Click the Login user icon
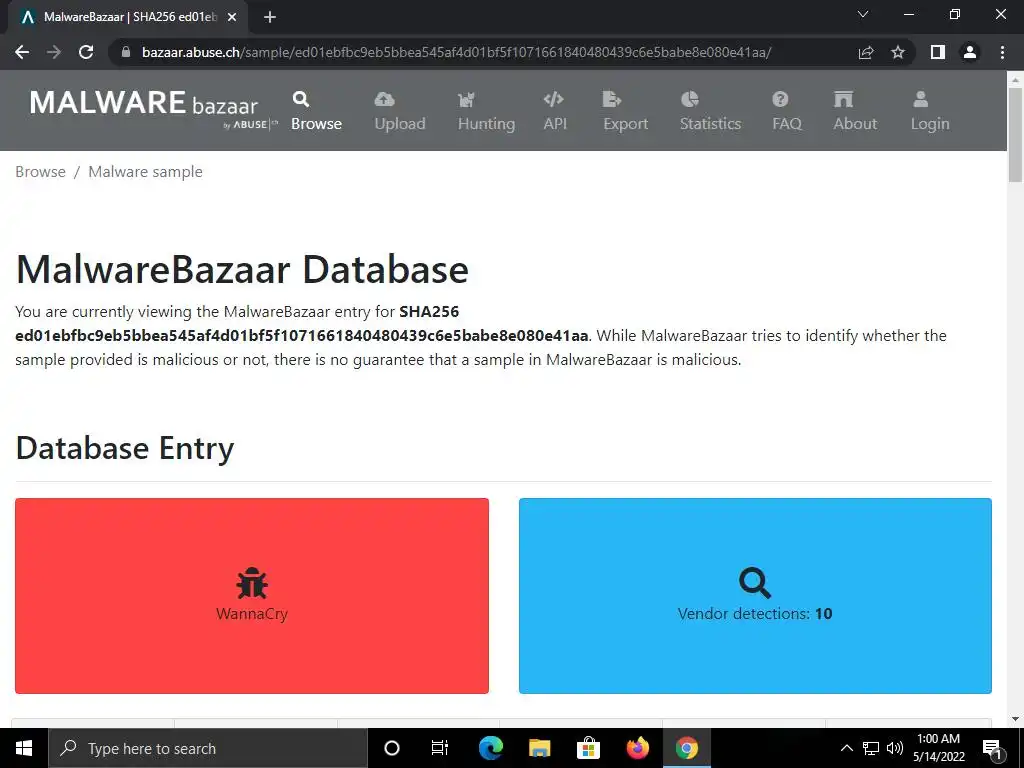This screenshot has width=1024, height=768. click(x=920, y=99)
